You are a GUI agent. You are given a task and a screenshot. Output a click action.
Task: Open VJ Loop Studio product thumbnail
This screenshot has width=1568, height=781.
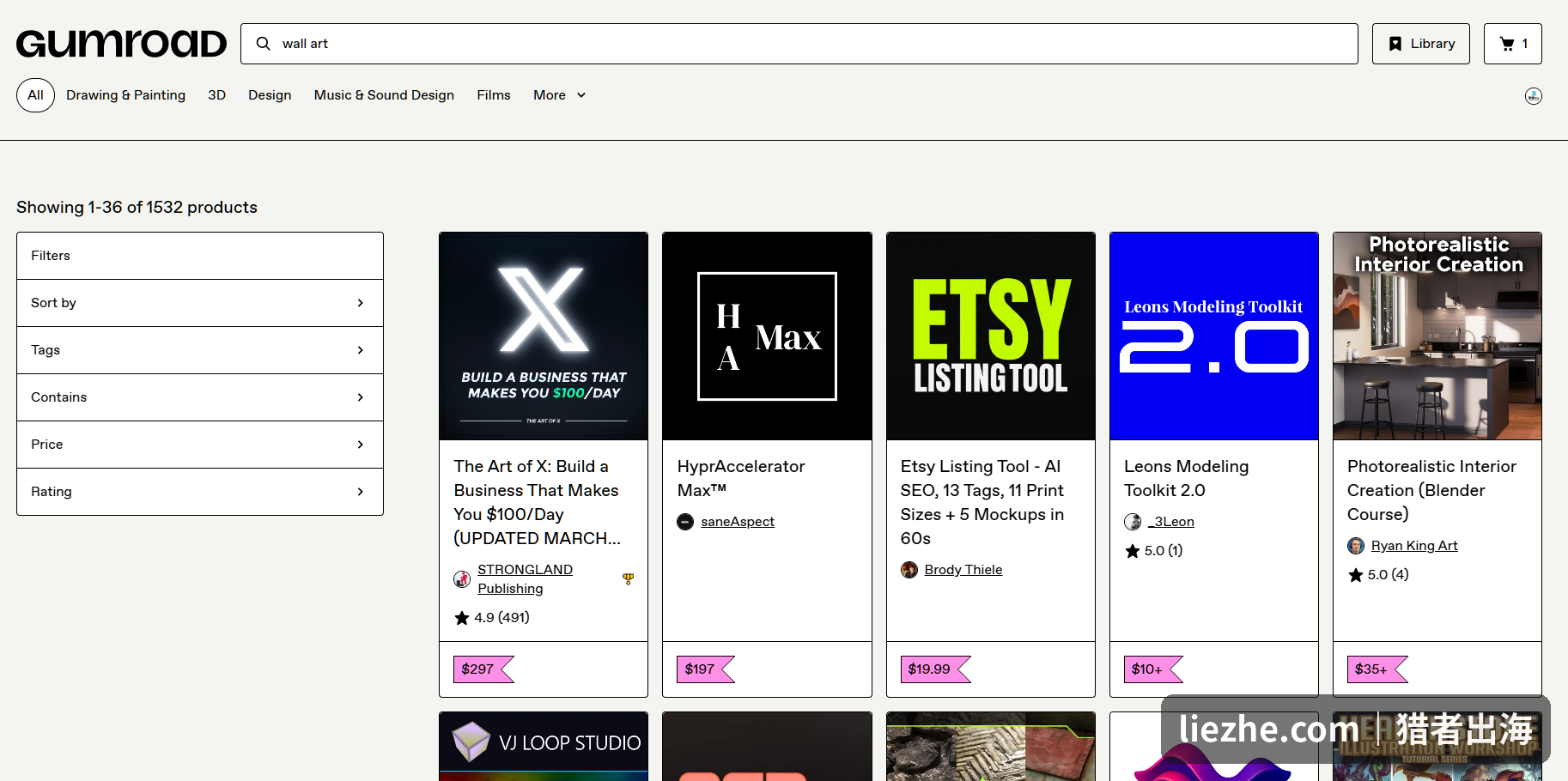[544, 747]
